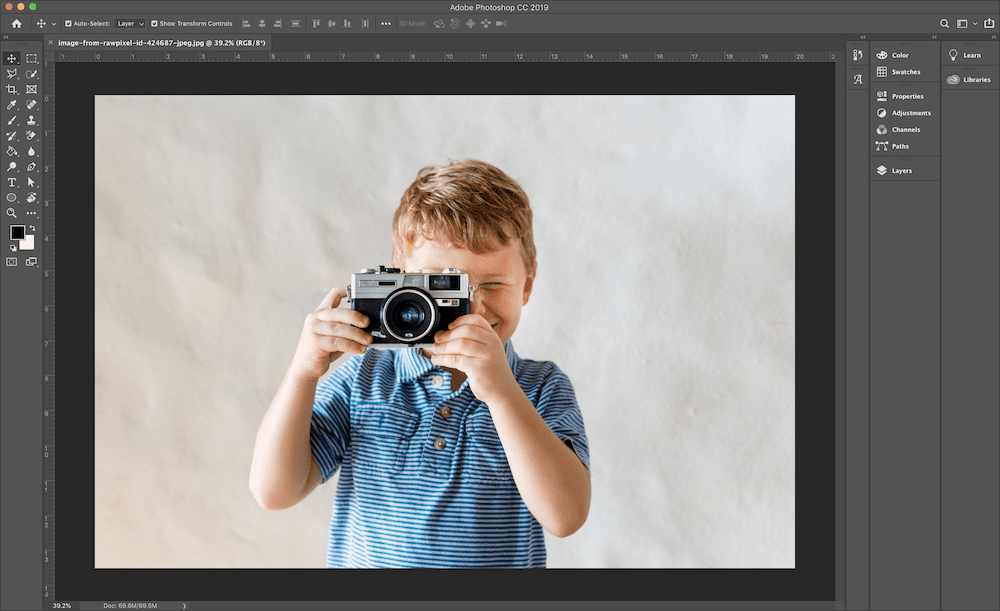This screenshot has height=611, width=1000.
Task: Enable the Auto-Select checkbox
Action: pyautogui.click(x=68, y=23)
